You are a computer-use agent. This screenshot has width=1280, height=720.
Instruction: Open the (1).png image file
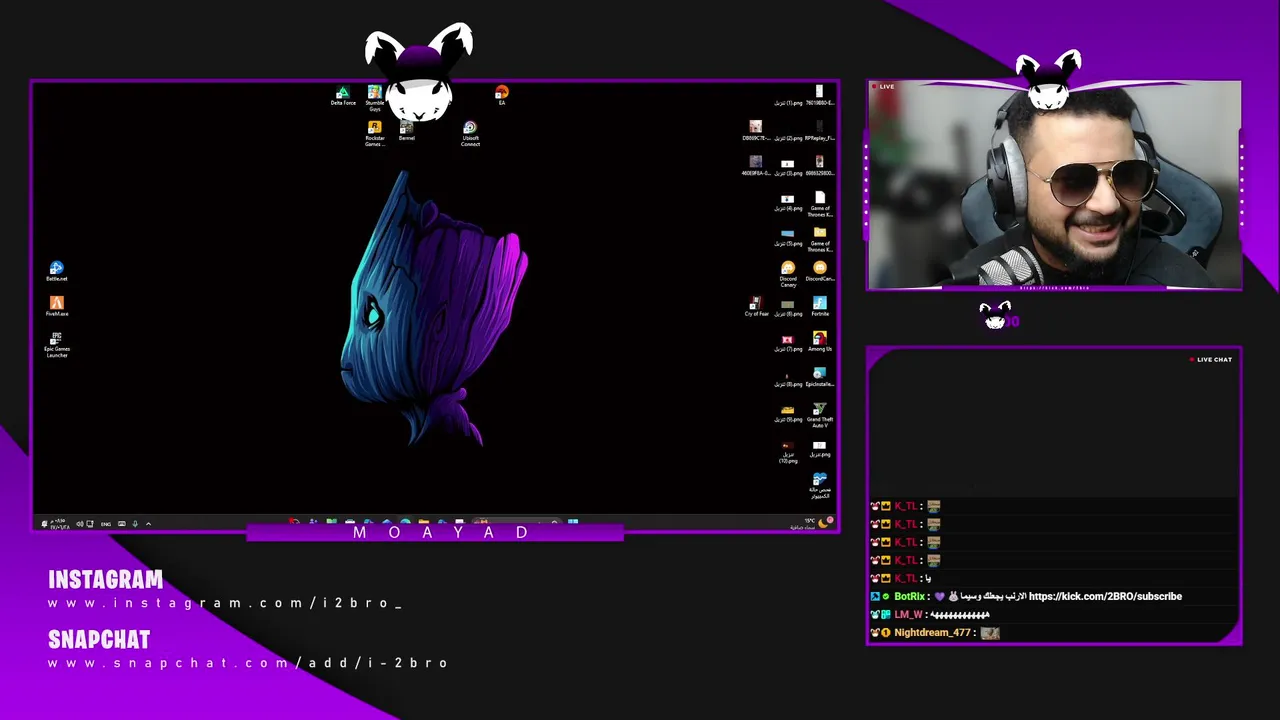(788, 102)
